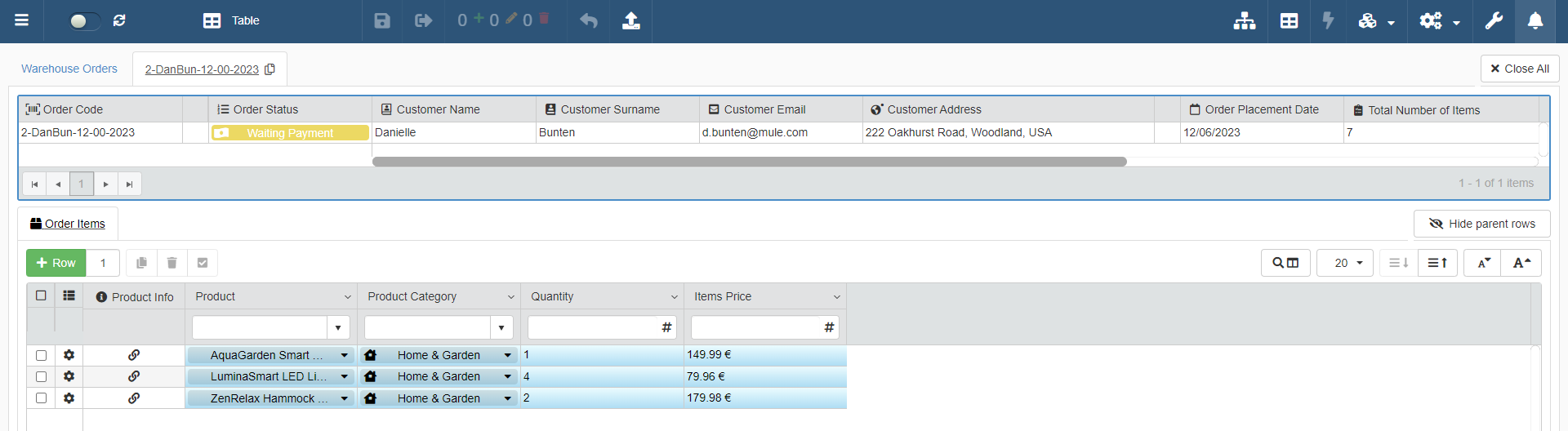Switch to Warehouse Orders tab
The height and width of the screenshot is (431, 1568).
tap(69, 69)
